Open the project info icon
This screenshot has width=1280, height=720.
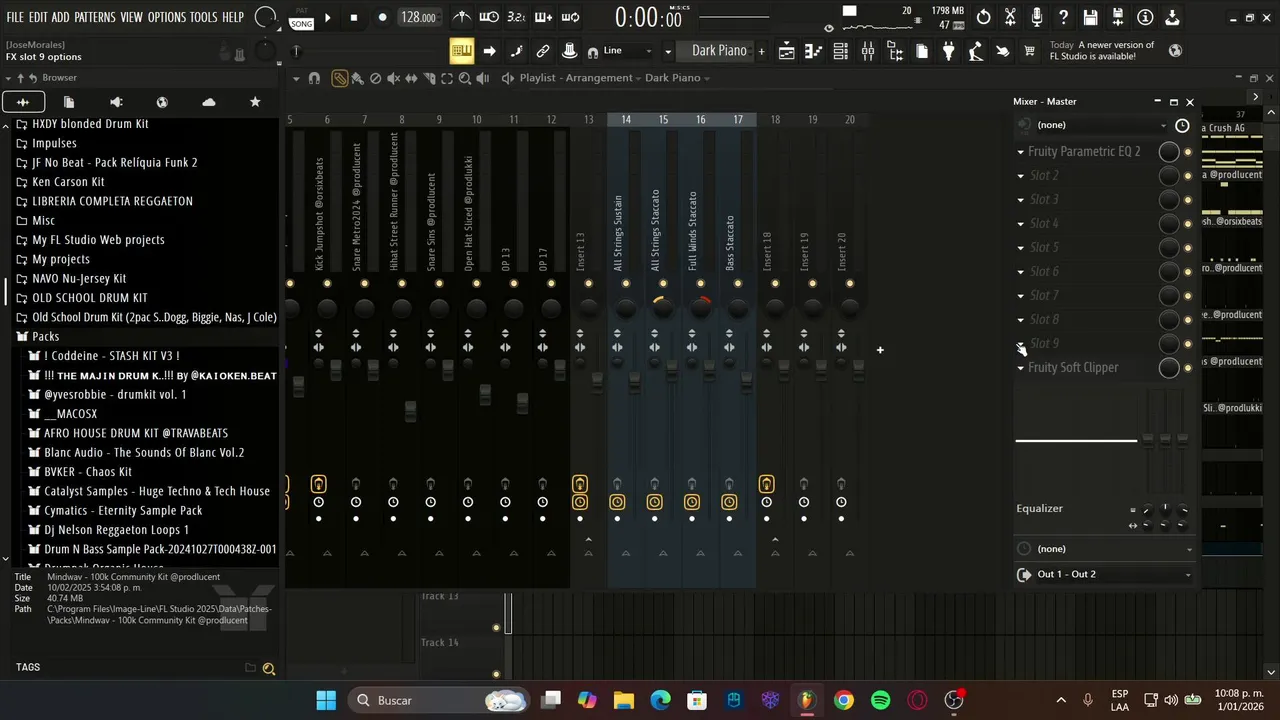(x=1145, y=17)
